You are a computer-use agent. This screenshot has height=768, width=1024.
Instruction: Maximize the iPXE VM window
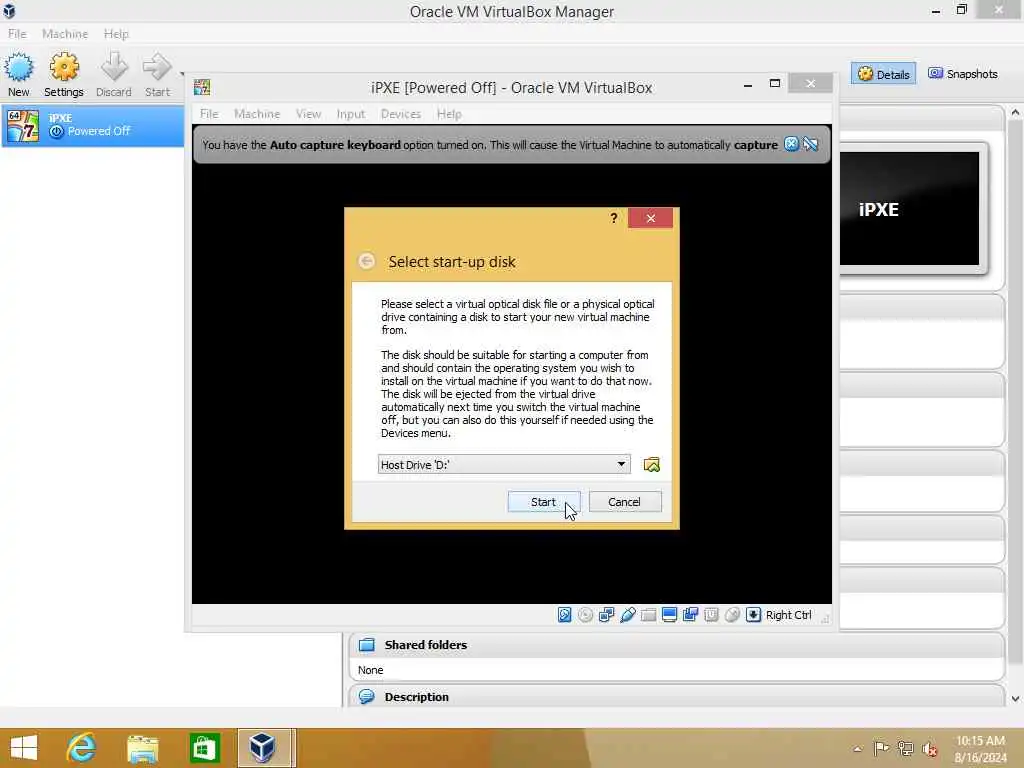click(775, 84)
